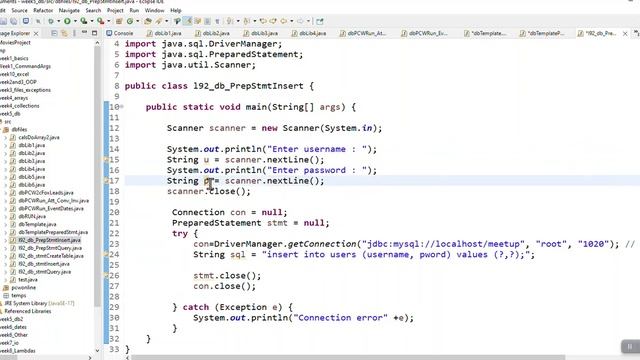Open the Refactor menu

point(43,10)
